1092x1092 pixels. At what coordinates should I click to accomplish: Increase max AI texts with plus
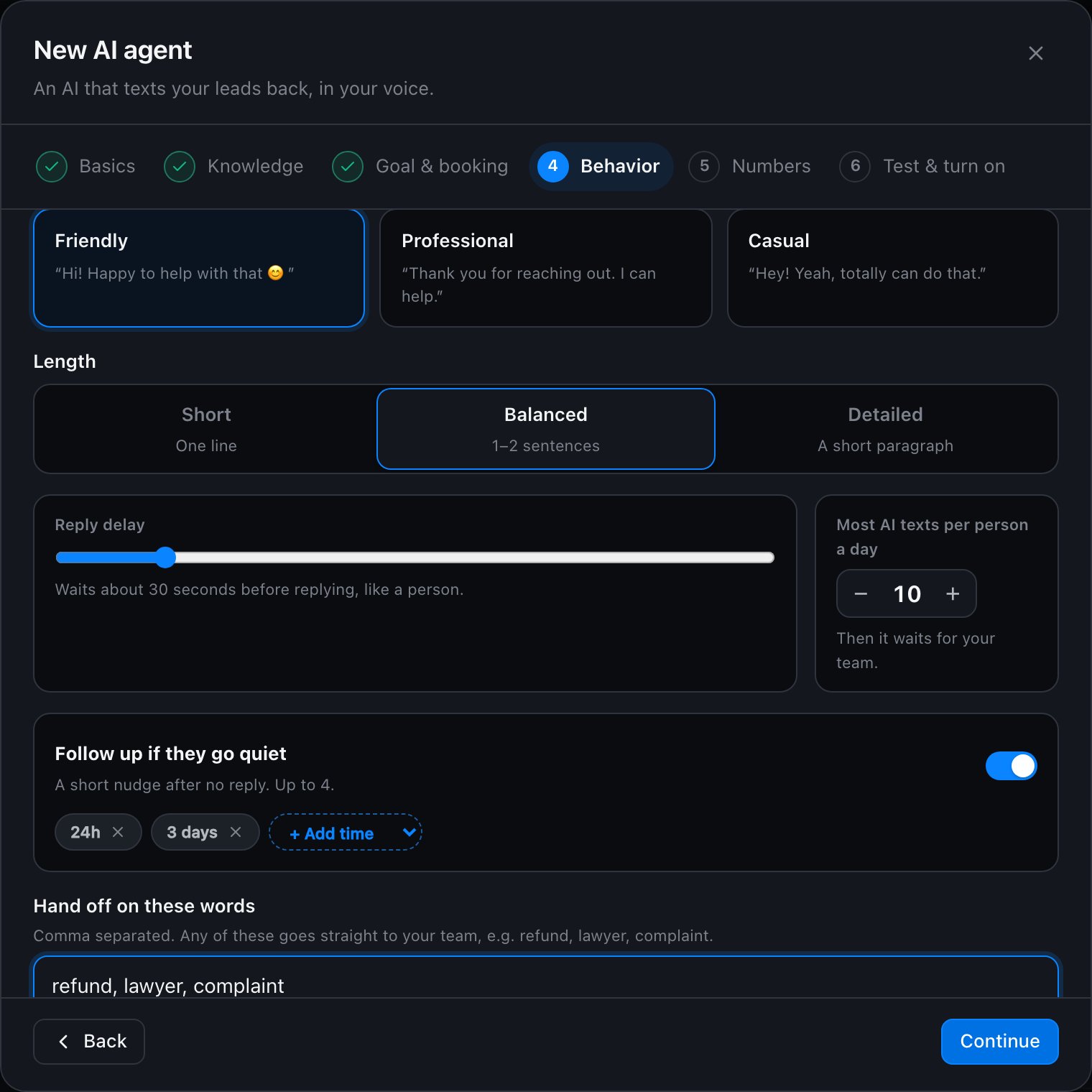click(953, 594)
